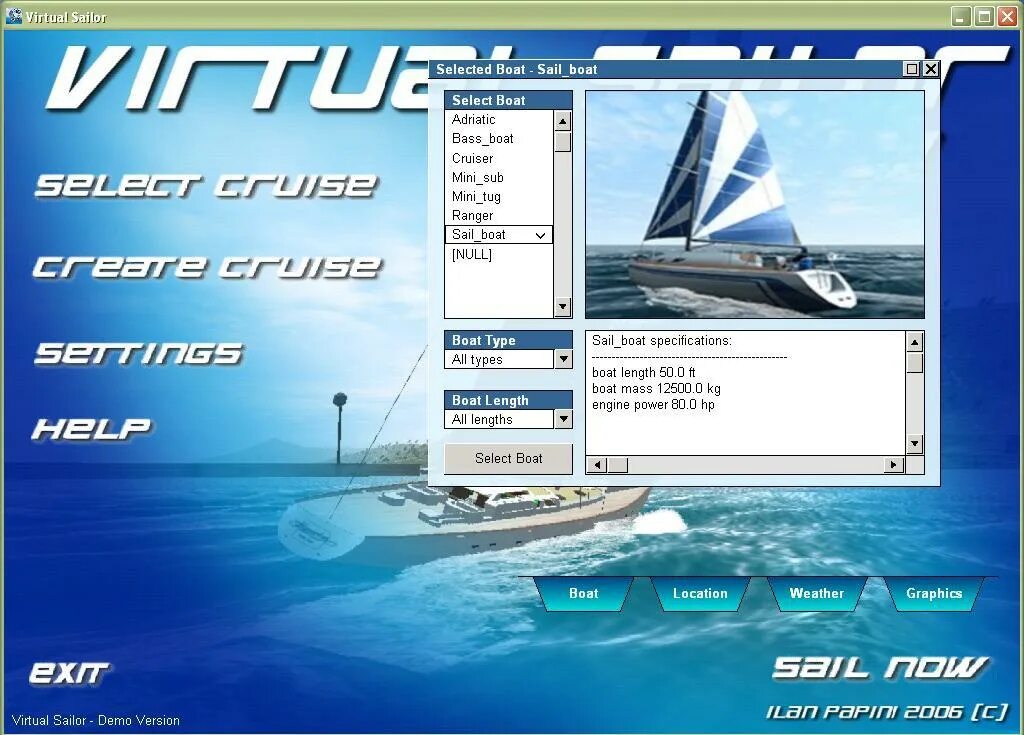Click specifications horizontal scrollbar thumb
This screenshot has height=735, width=1024.
click(618, 465)
